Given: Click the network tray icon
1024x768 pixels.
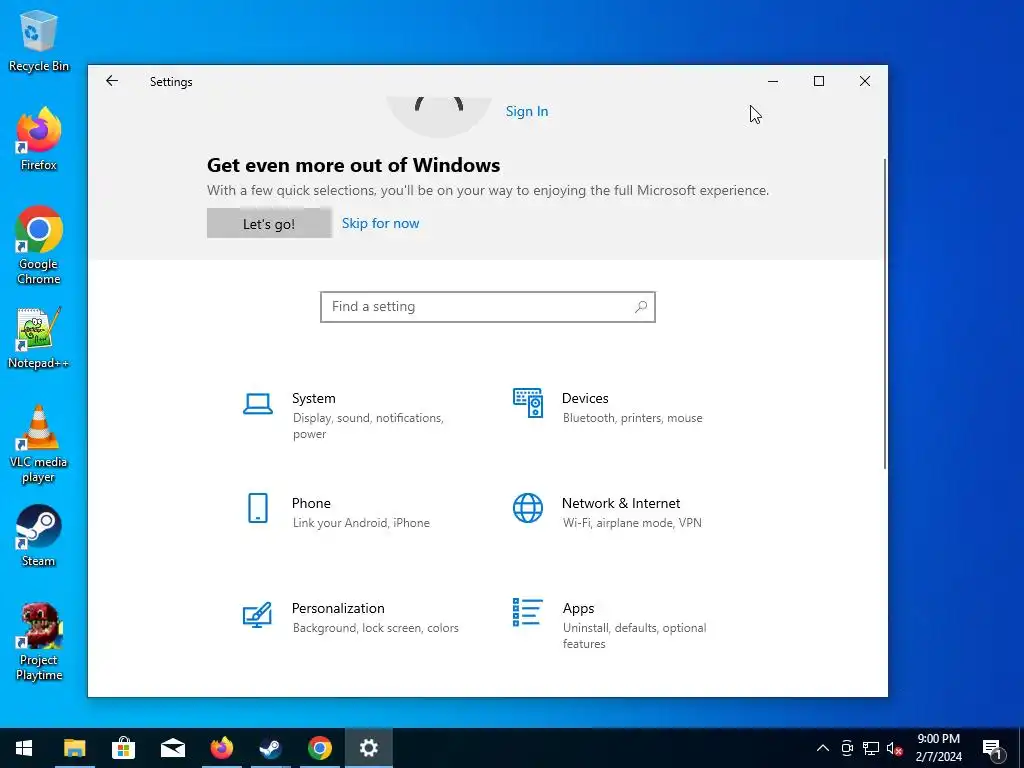Looking at the screenshot, I should pyautogui.click(x=871, y=748).
